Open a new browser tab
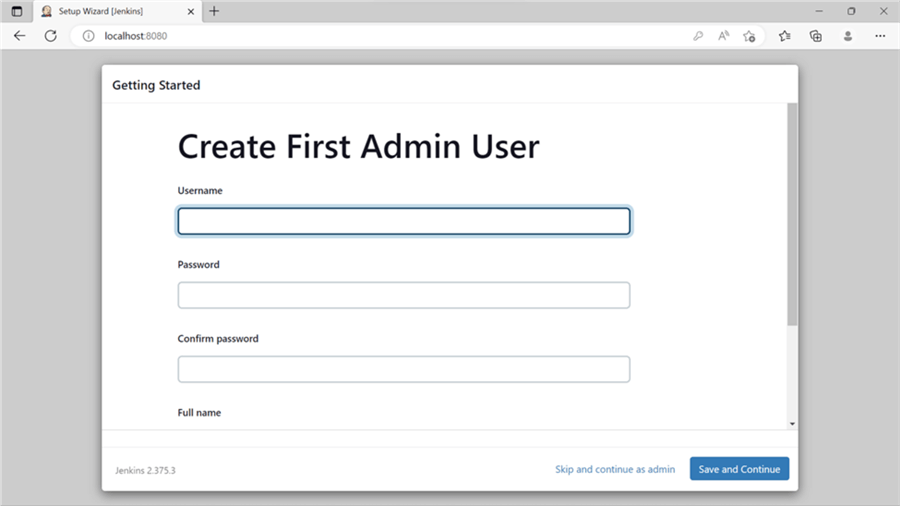Viewport: 900px width, 506px height. (x=214, y=11)
